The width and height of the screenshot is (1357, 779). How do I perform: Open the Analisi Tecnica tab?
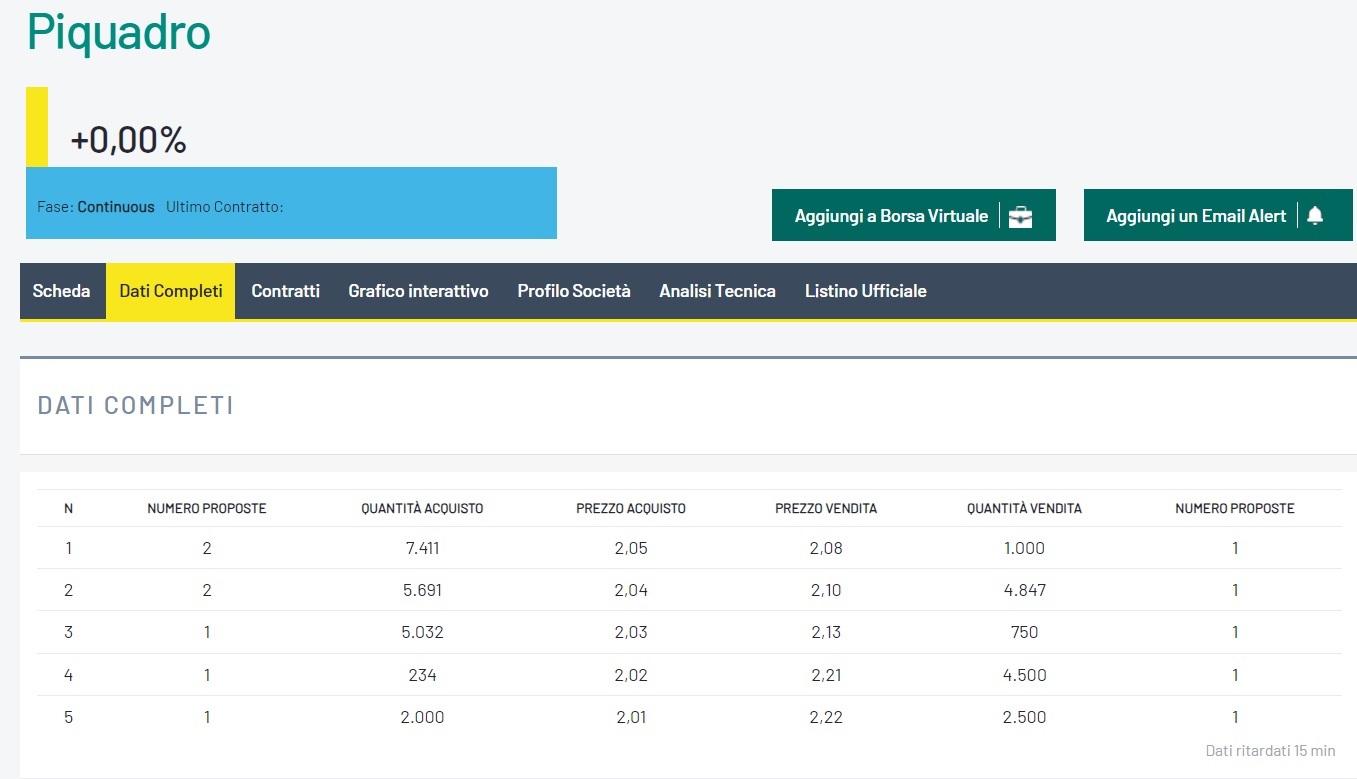click(717, 291)
